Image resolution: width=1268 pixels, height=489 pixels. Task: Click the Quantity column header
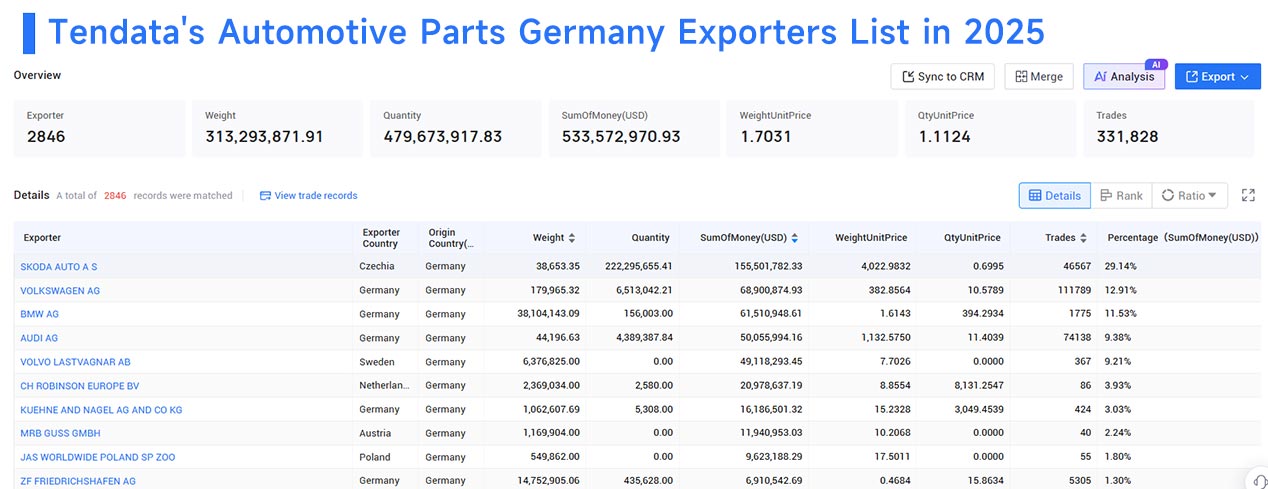(x=651, y=238)
